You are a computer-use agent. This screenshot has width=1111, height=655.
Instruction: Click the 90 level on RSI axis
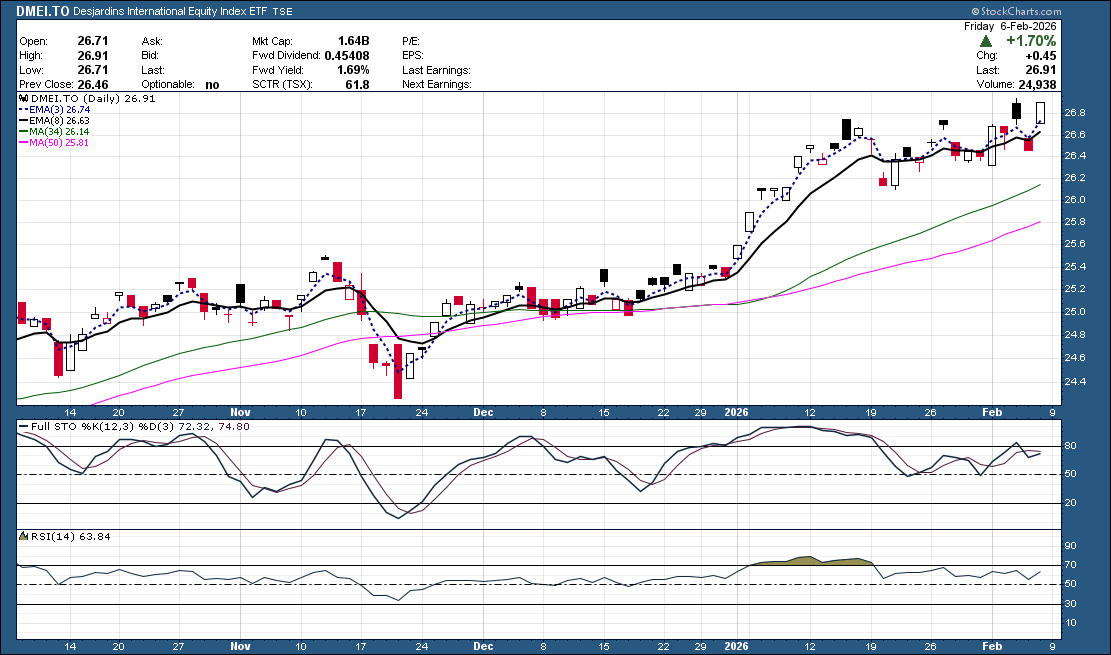pos(1070,546)
